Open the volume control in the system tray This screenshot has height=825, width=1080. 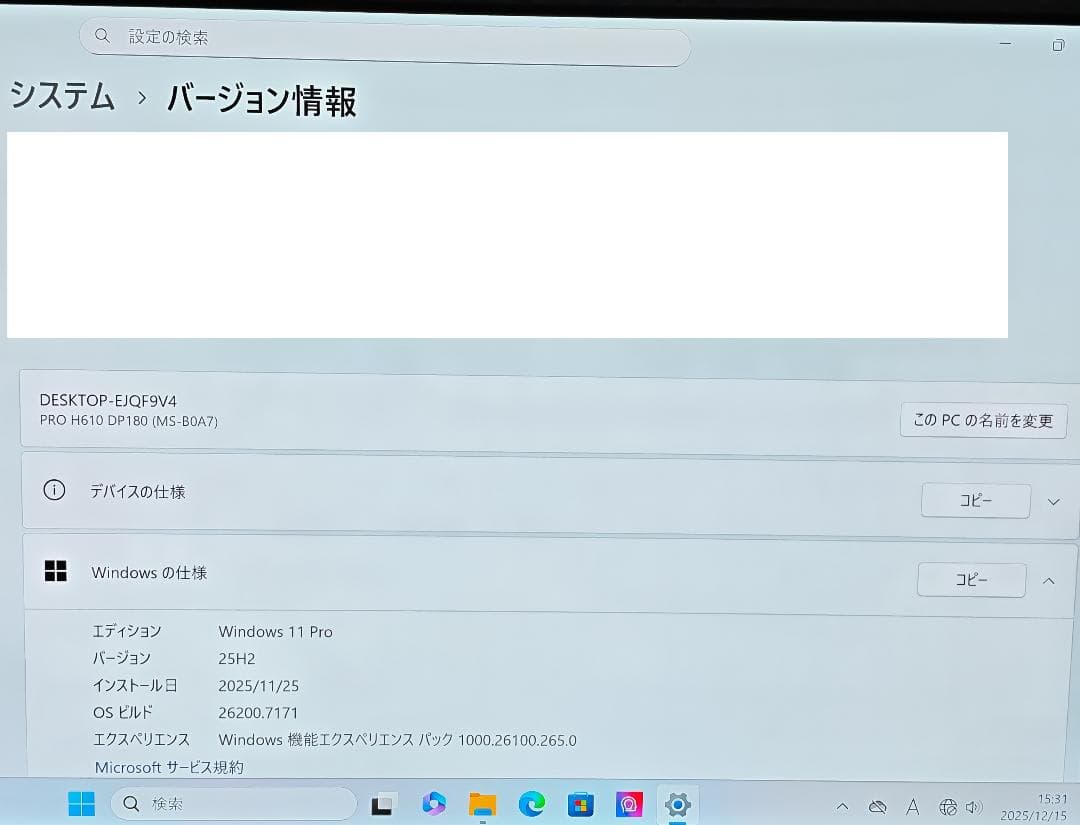pyautogui.click(x=975, y=806)
